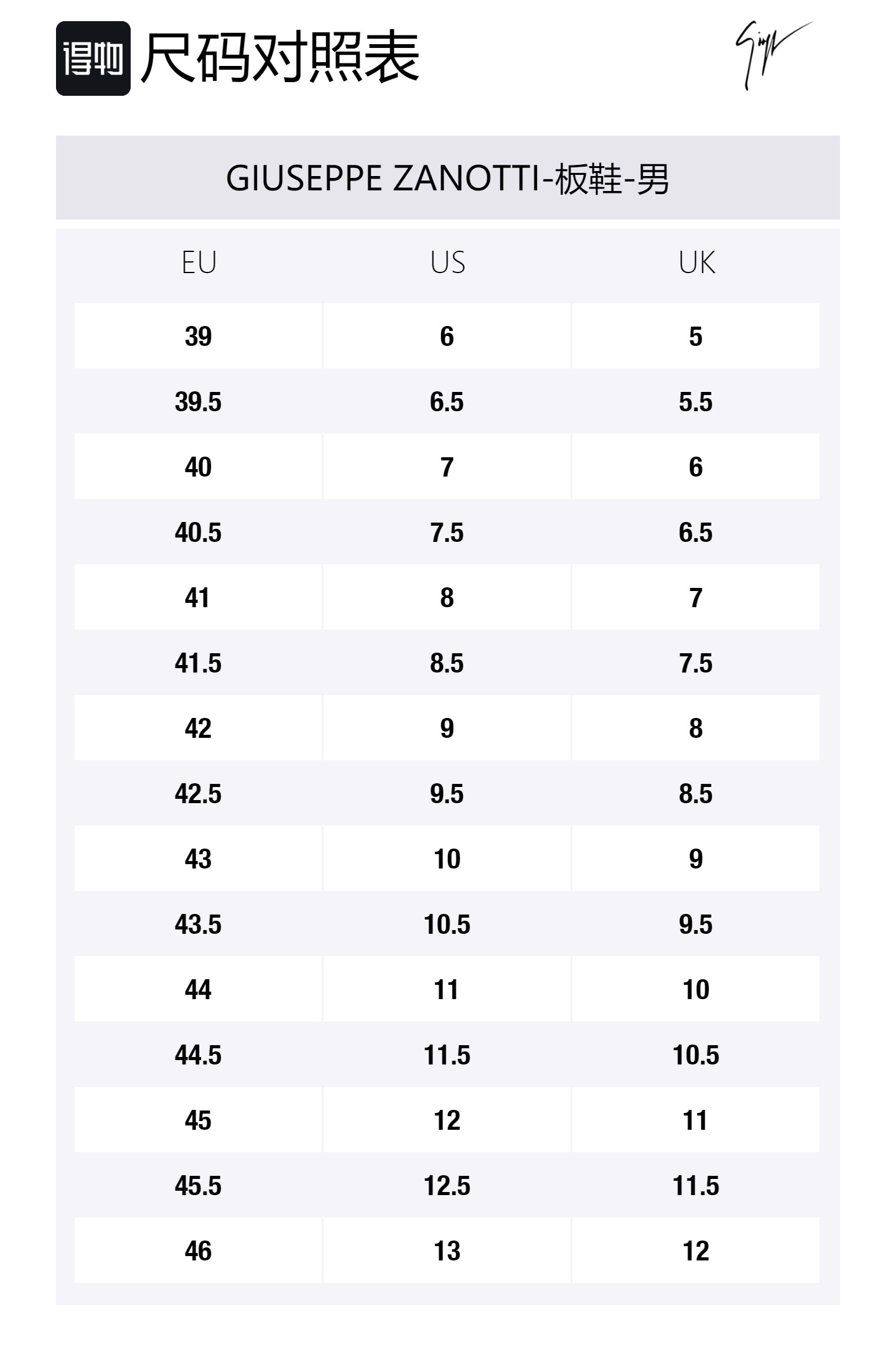Select the EU size 40.5 cell
This screenshot has width=896, height=1355.
pos(198,533)
